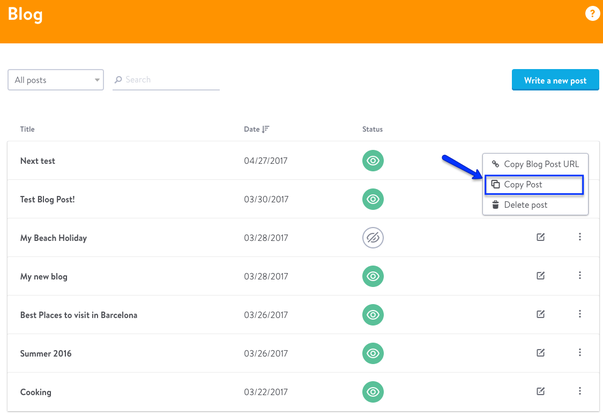Toggle visibility of Test Blog Post!

point(373,199)
